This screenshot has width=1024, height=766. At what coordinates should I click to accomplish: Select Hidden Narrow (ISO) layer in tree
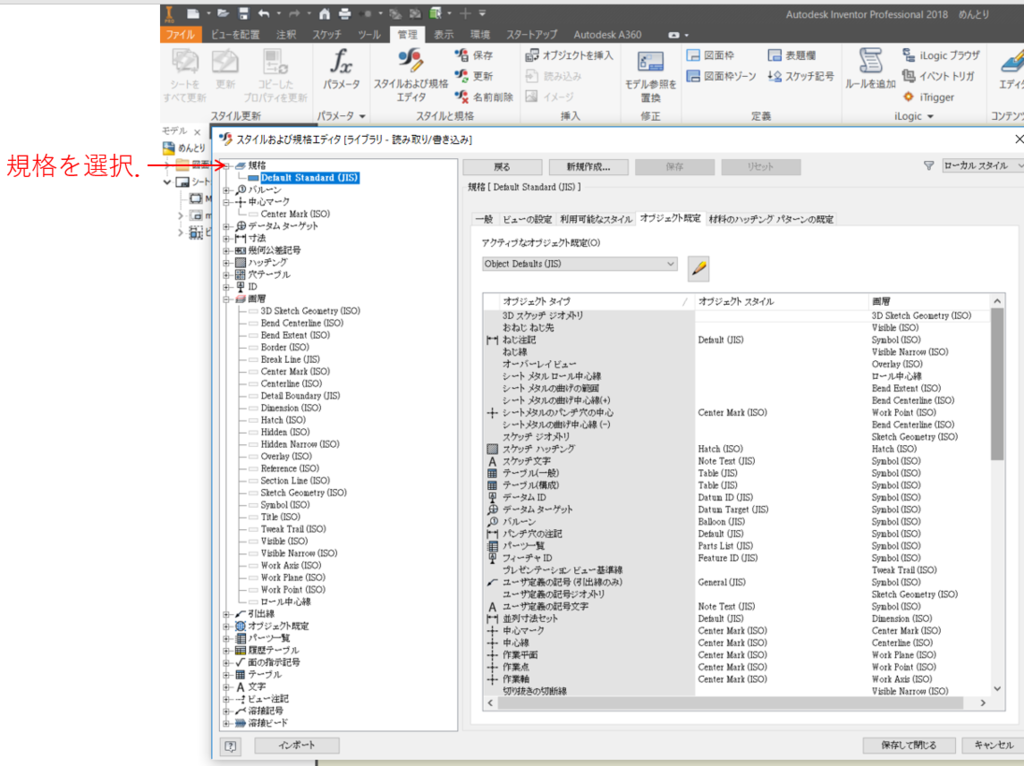(300, 444)
